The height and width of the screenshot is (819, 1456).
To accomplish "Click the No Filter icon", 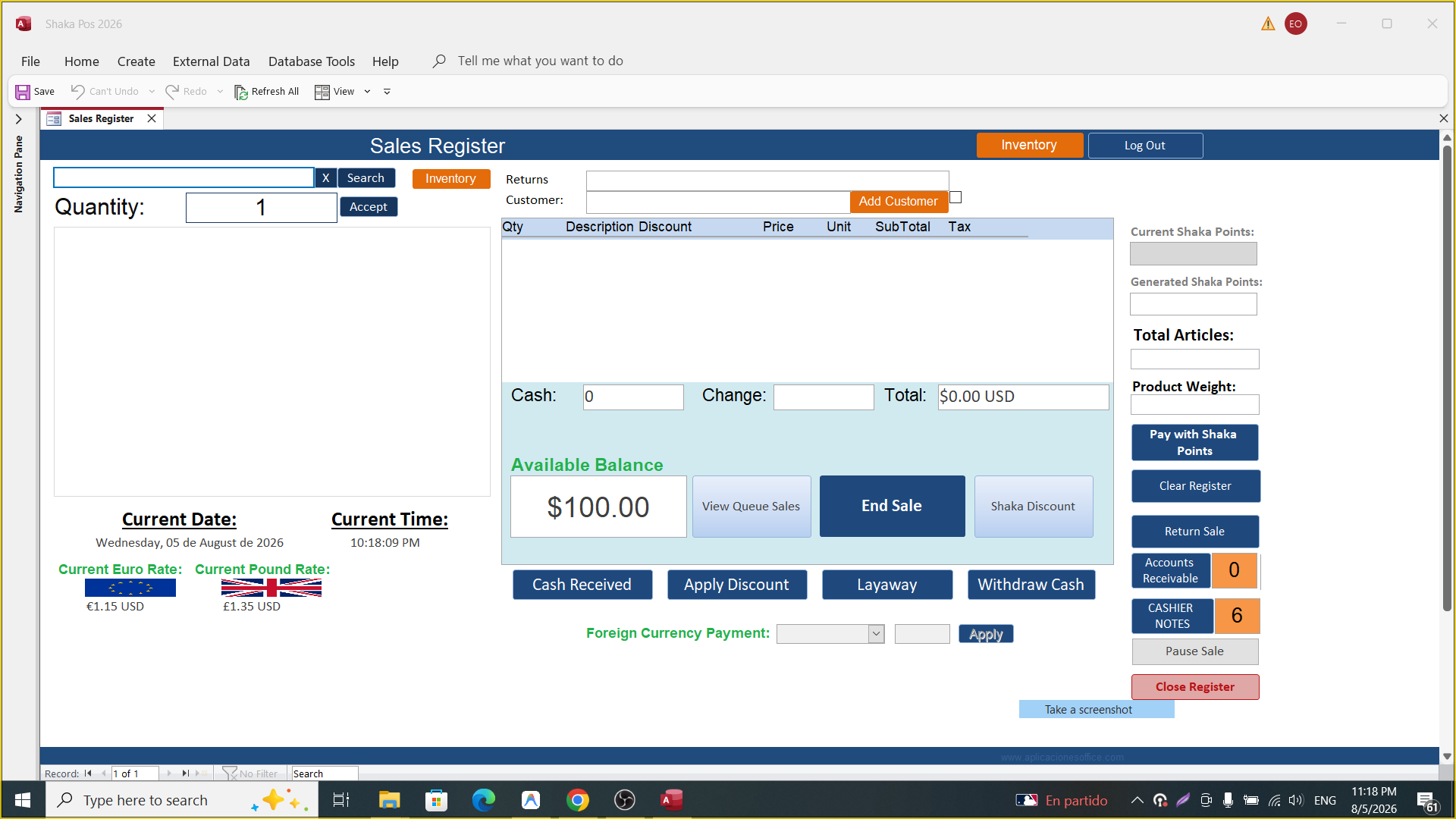I will pos(230,773).
